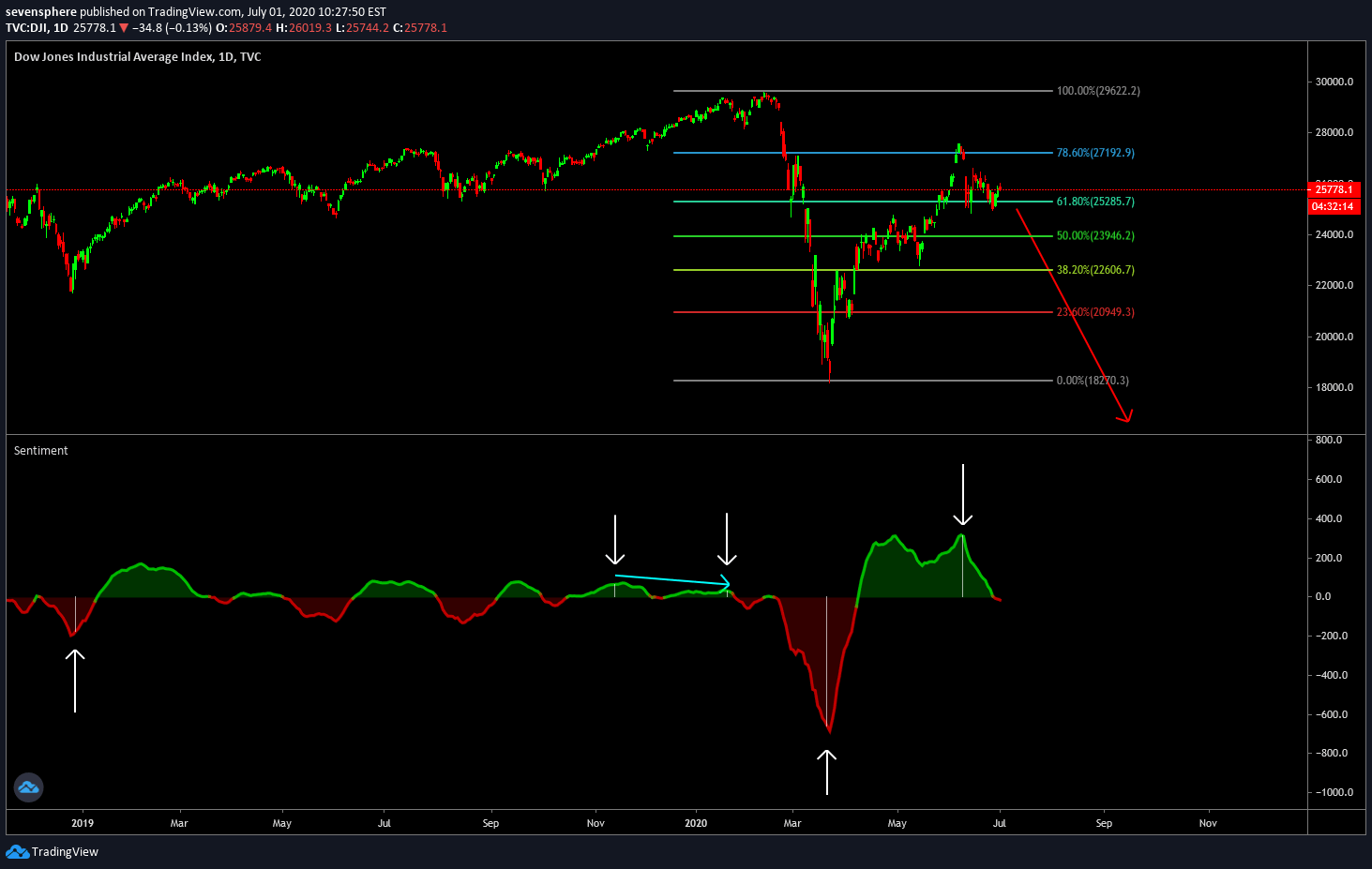Click the Jul label on time axis right of 2020
The width and height of the screenshot is (1372, 869).
tap(1000, 823)
